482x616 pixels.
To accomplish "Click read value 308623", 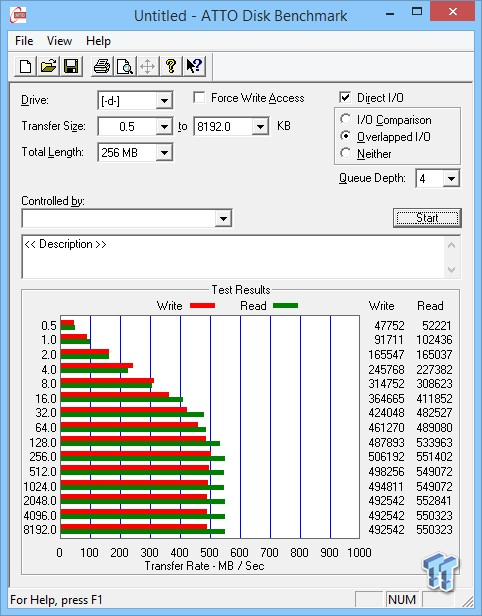I will 434,384.
